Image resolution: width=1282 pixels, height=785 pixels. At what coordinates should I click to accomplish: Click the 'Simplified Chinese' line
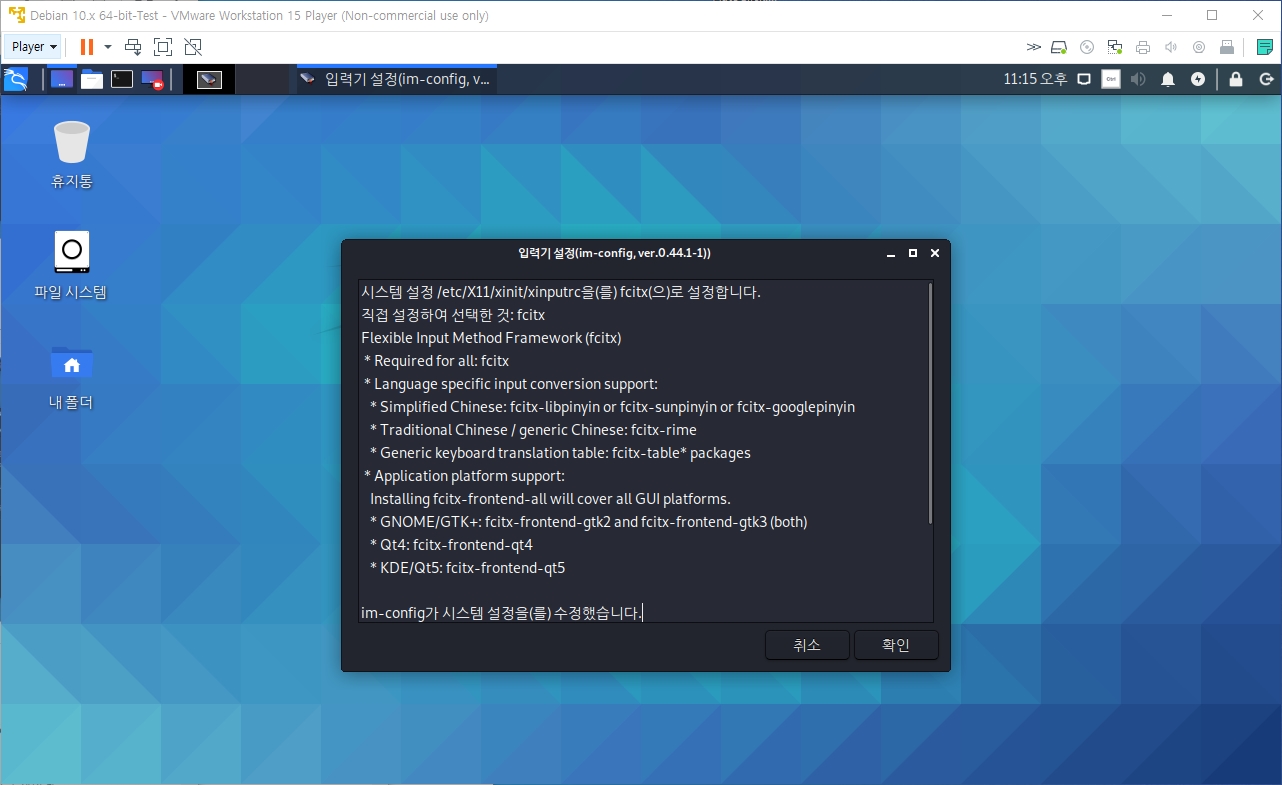[x=612, y=407]
